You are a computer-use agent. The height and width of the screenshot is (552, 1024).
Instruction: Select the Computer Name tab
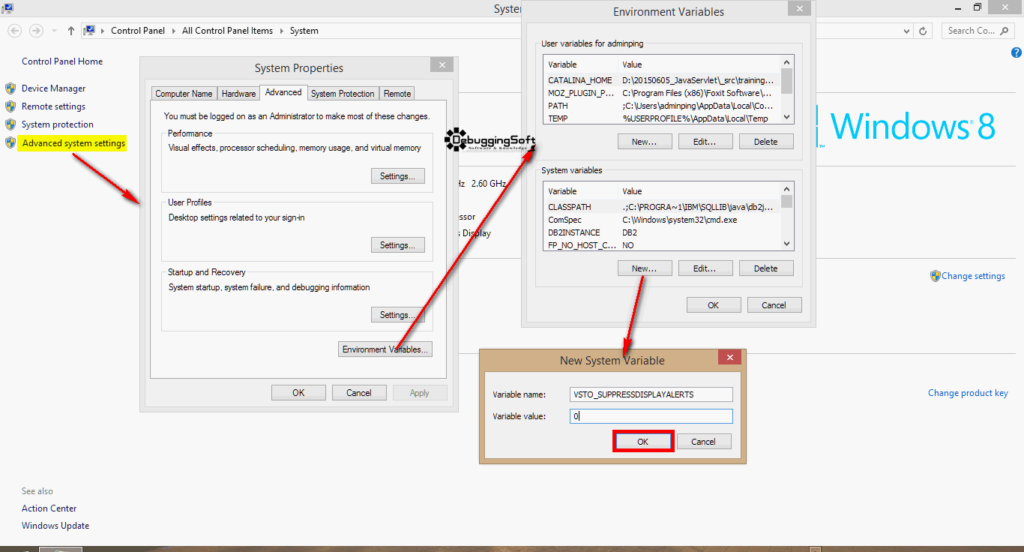[x=184, y=93]
